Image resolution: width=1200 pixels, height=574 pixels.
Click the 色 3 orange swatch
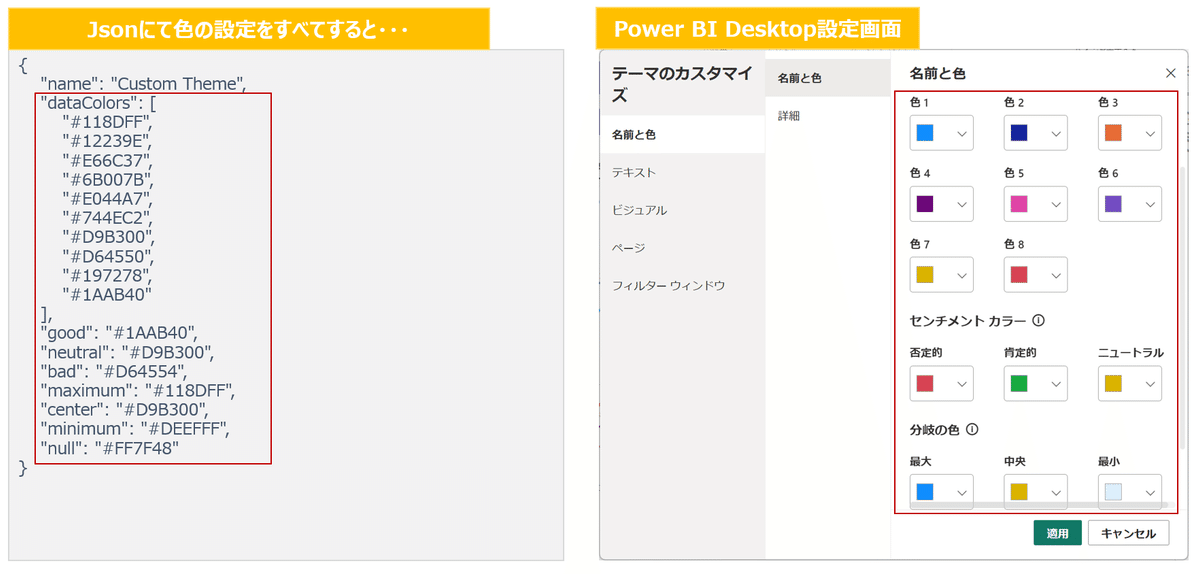(x=1113, y=133)
